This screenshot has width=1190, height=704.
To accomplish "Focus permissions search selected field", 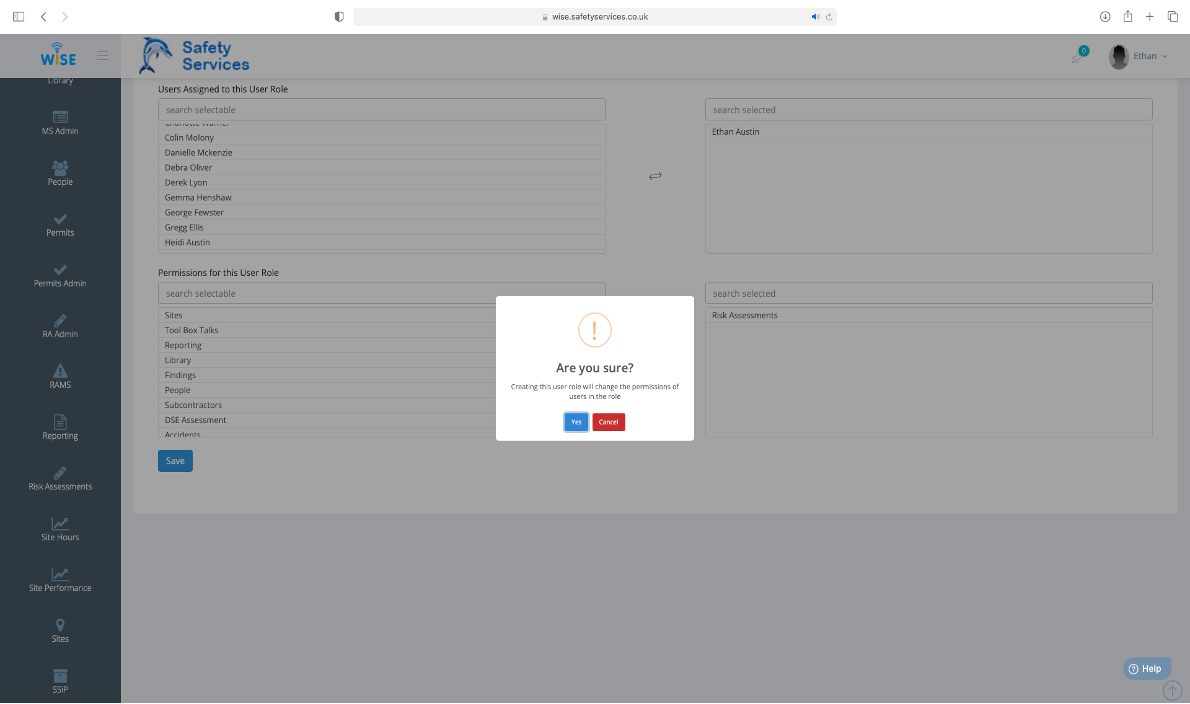I will (x=929, y=293).
